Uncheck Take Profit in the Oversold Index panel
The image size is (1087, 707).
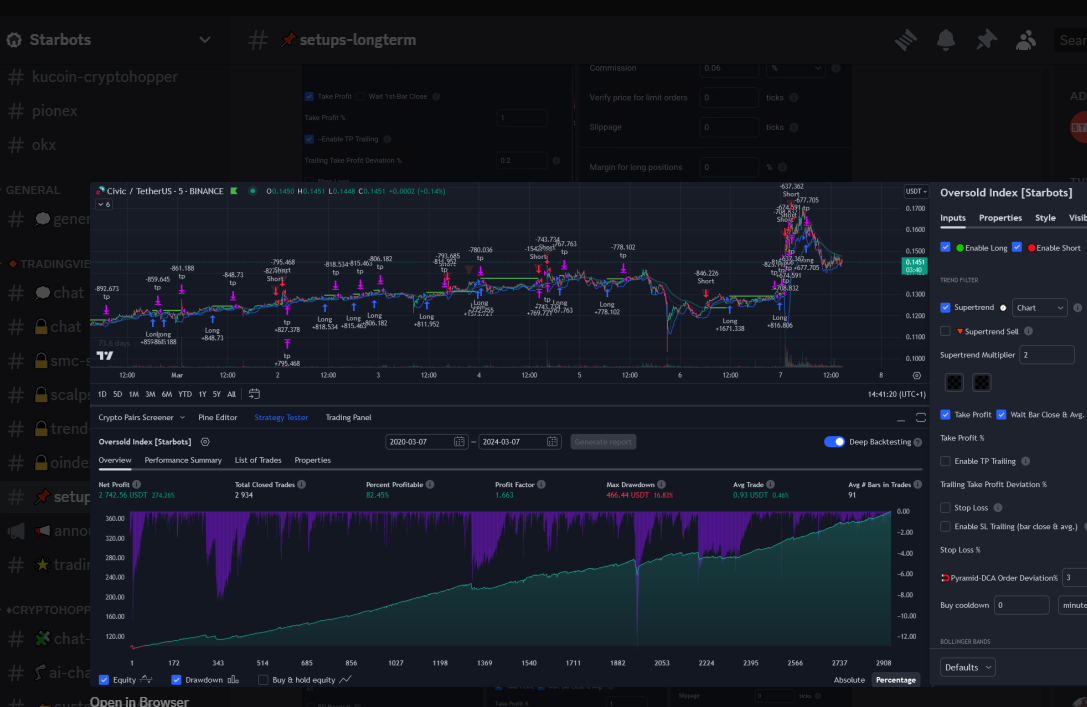[x=946, y=414]
